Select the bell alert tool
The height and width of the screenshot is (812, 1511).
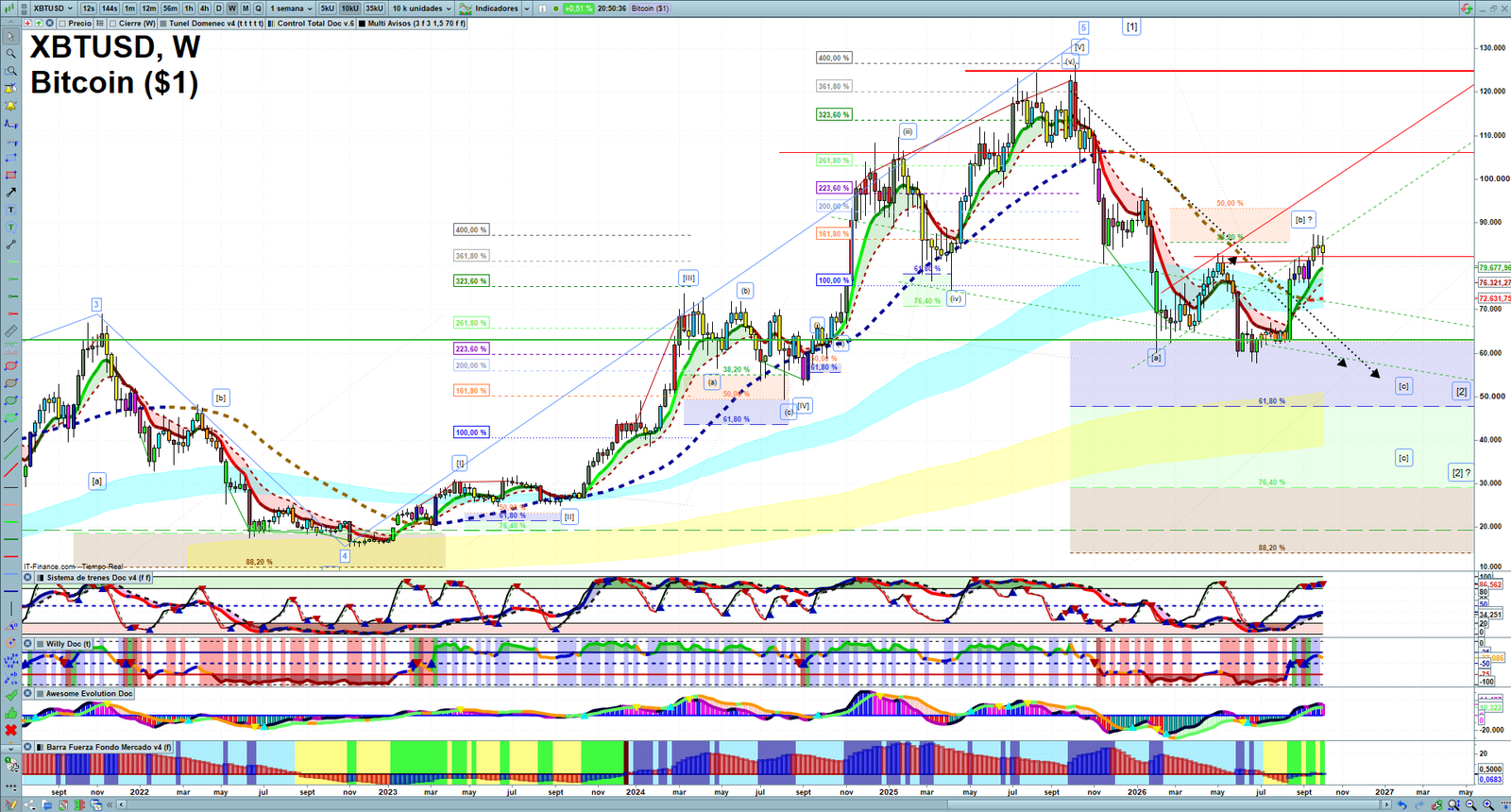pyautogui.click(x=10, y=107)
